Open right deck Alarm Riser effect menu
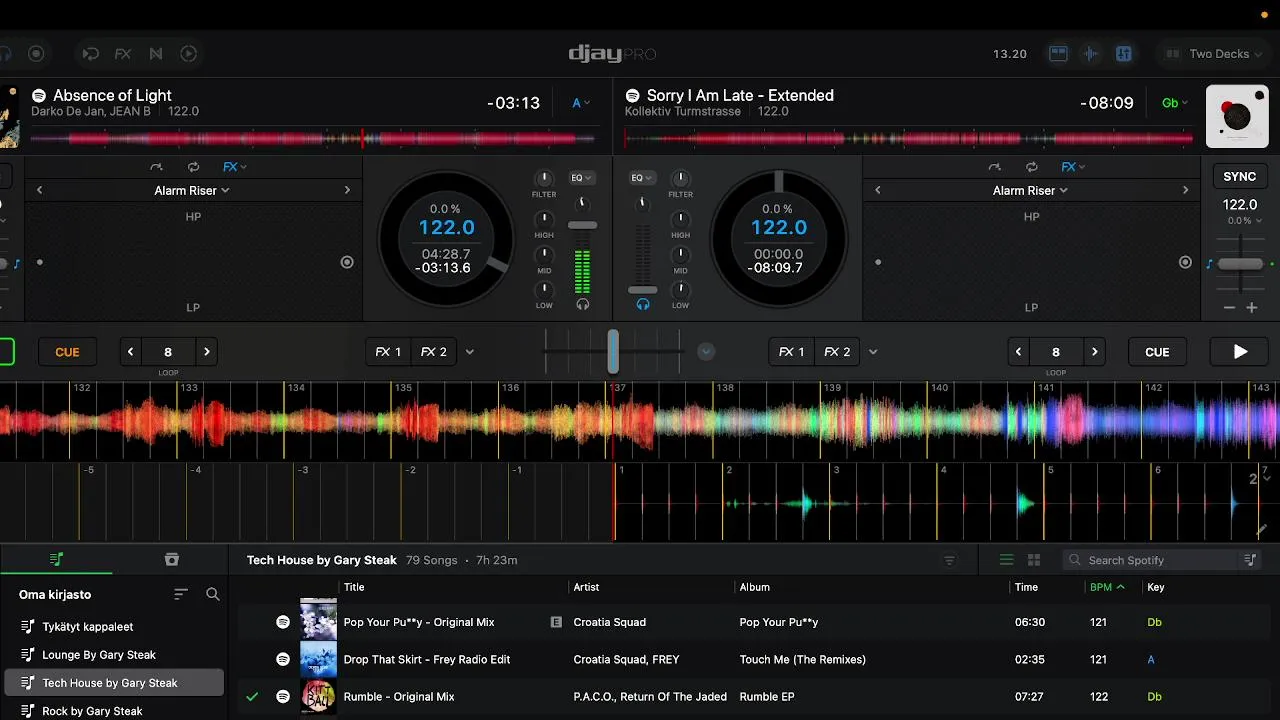The height and width of the screenshot is (720, 1280). 1030,190
